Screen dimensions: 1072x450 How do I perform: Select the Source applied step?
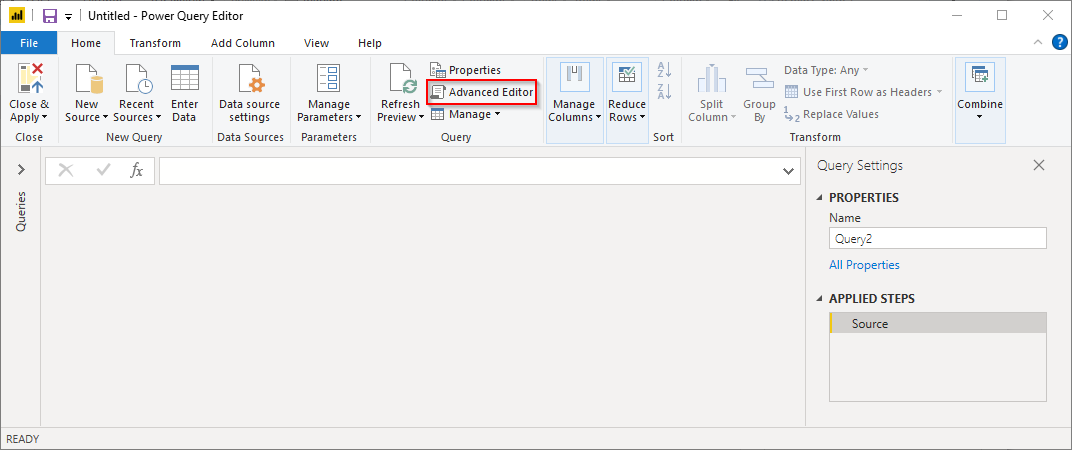(937, 323)
